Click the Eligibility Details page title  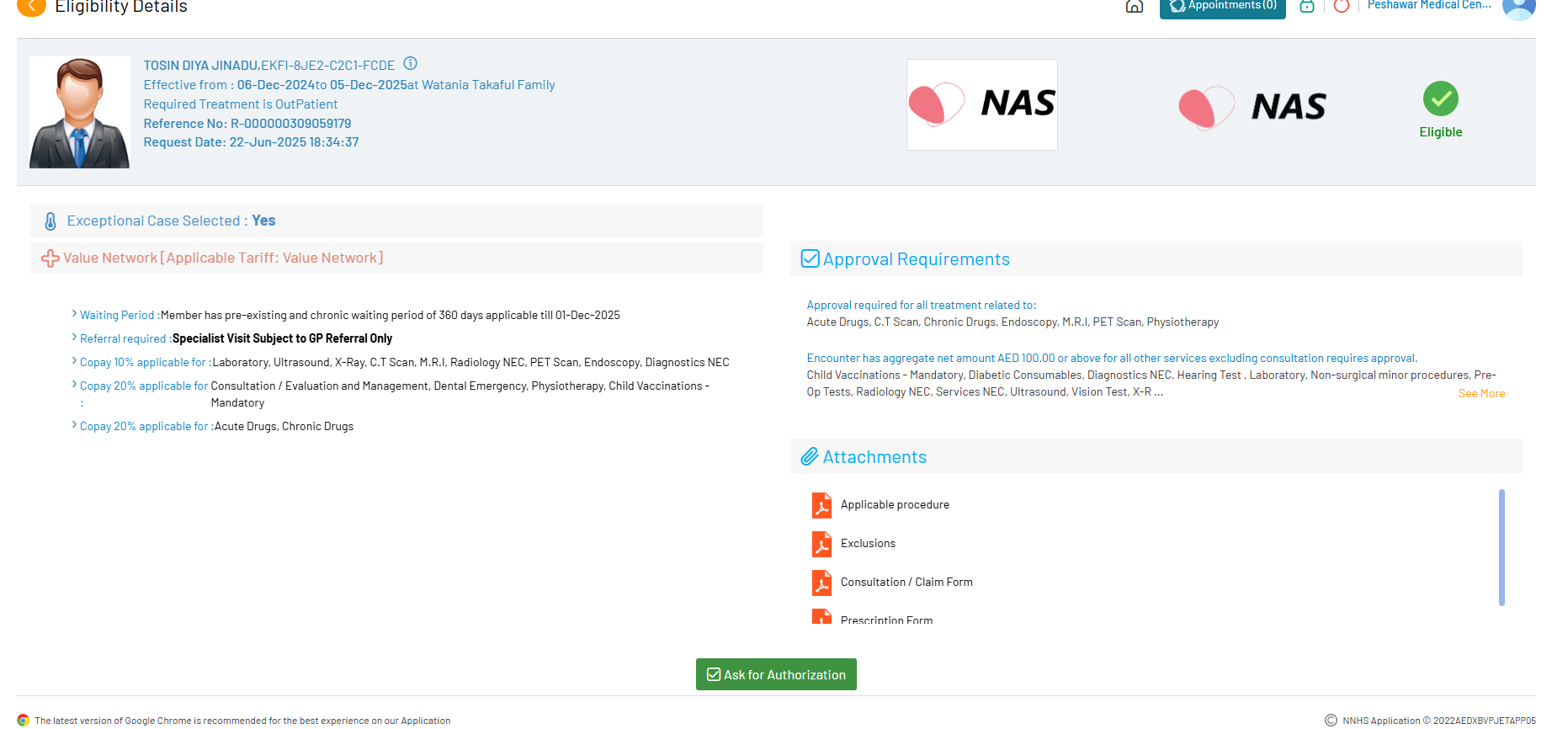tap(121, 7)
